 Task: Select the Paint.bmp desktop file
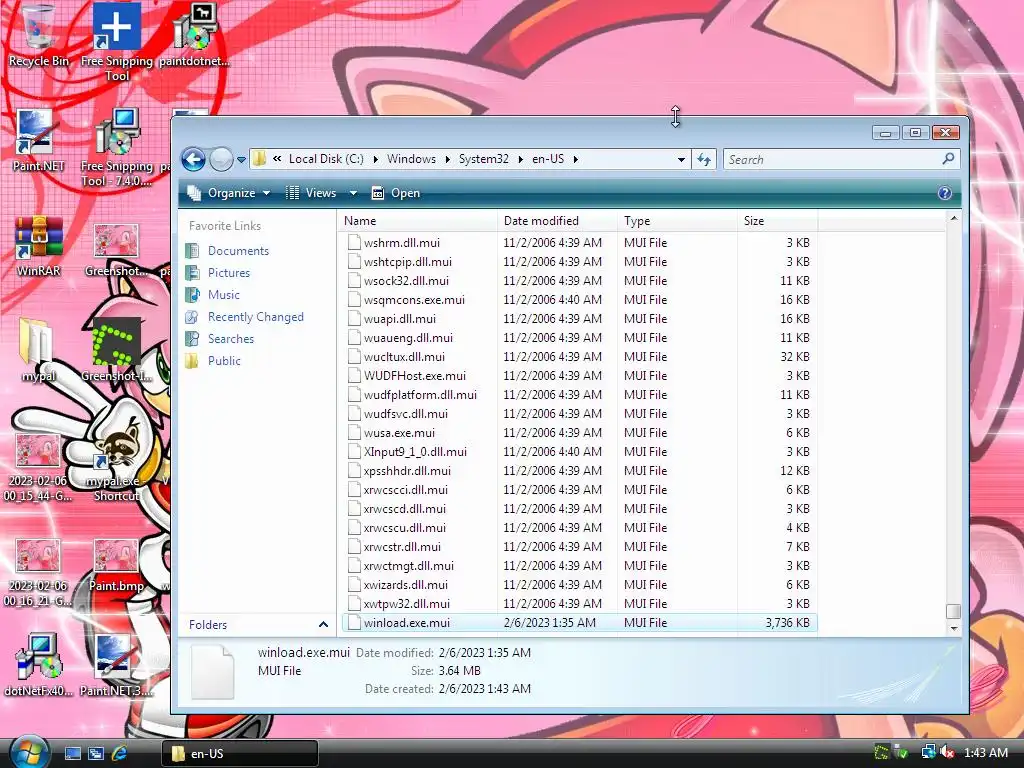[x=116, y=565]
